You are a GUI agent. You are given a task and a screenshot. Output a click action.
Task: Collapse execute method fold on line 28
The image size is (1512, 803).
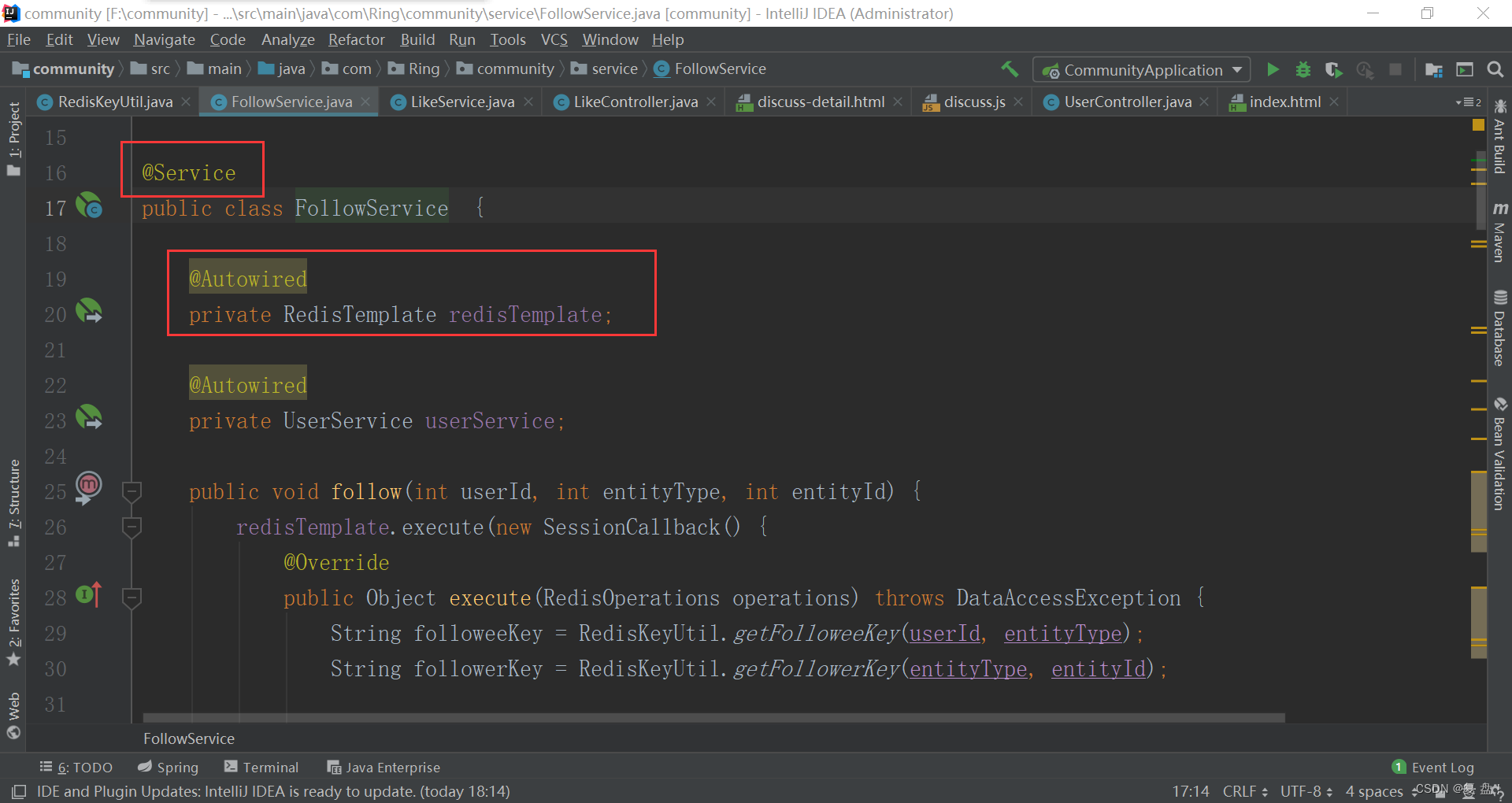pyautogui.click(x=132, y=598)
